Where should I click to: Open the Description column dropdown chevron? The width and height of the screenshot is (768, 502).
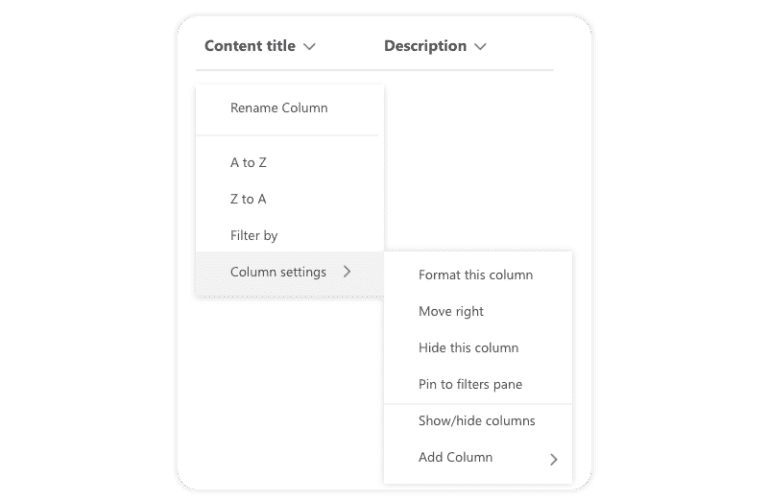click(x=480, y=47)
